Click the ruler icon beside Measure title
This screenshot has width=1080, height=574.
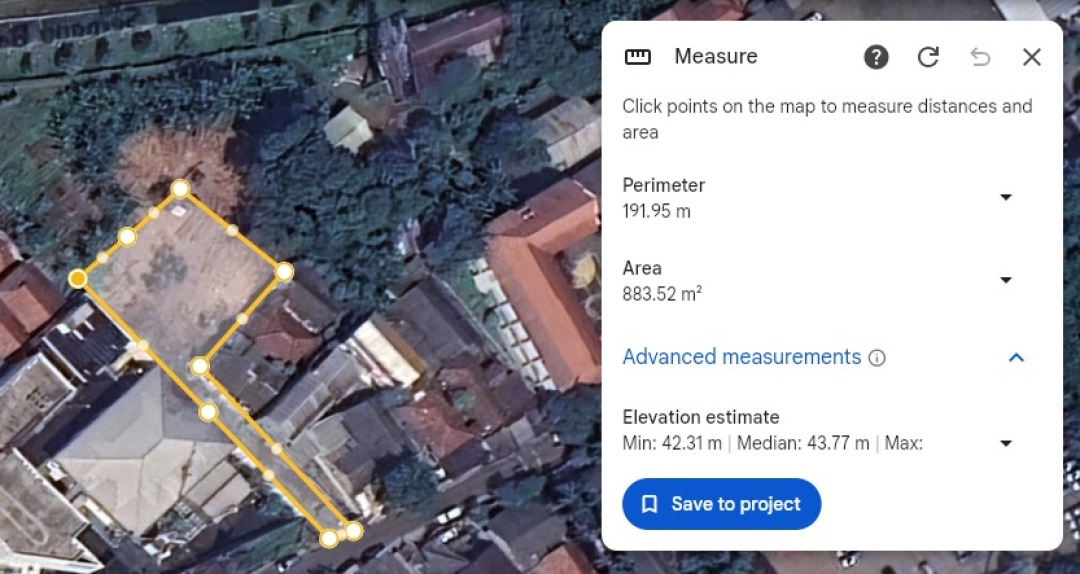637,57
